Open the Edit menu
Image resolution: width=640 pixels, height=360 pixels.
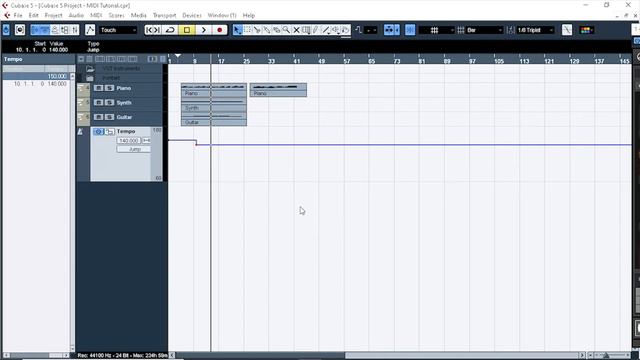[33, 16]
